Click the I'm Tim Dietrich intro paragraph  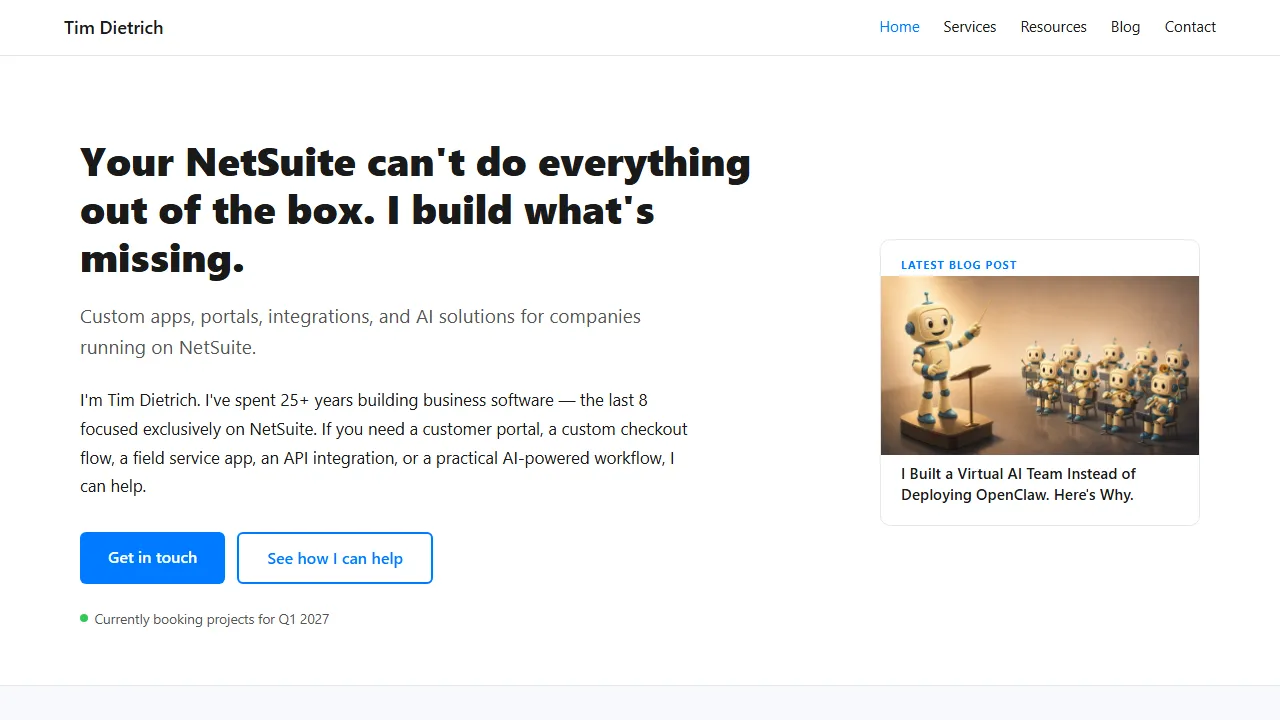[x=384, y=443]
